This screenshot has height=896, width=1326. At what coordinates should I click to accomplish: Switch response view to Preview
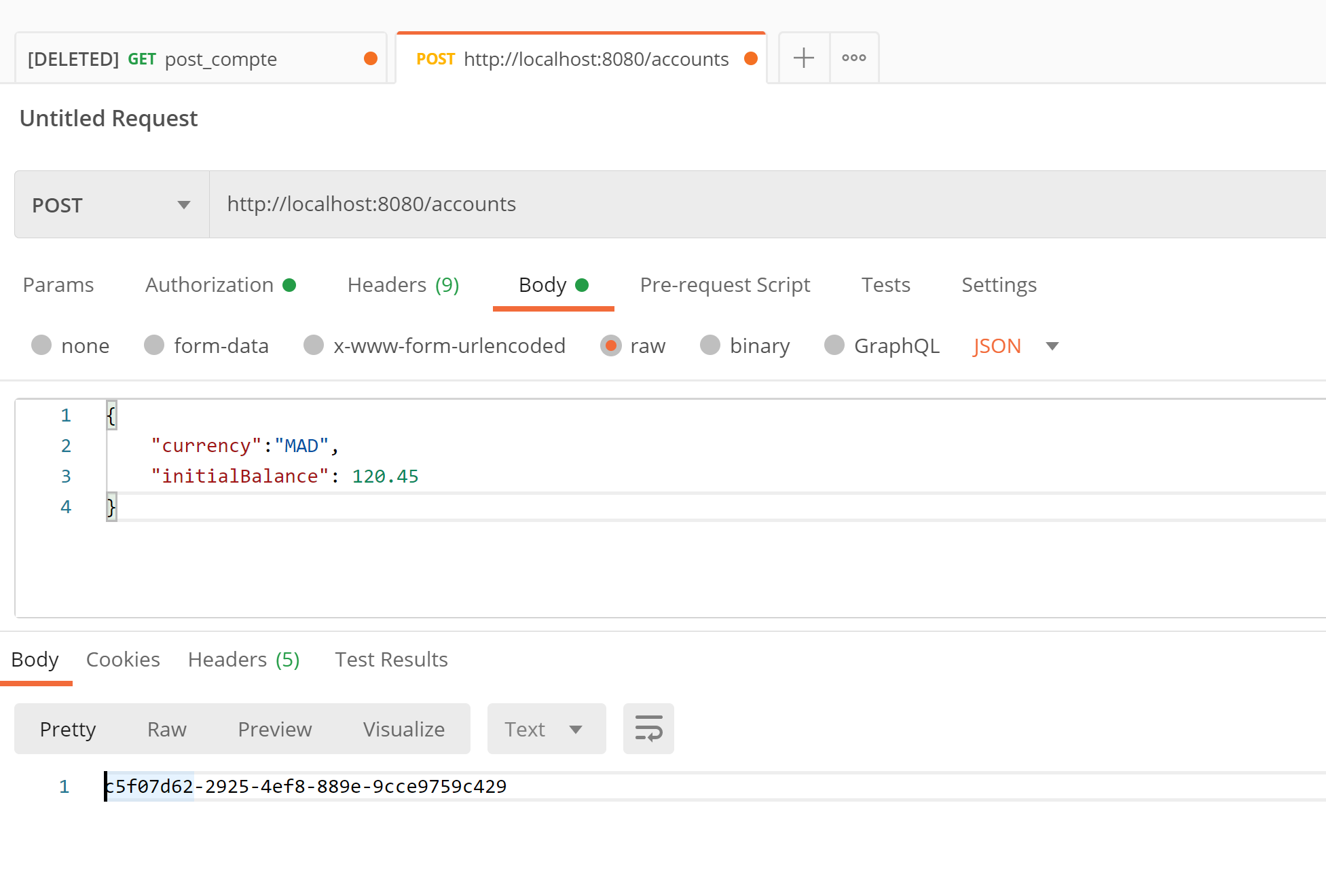click(275, 729)
